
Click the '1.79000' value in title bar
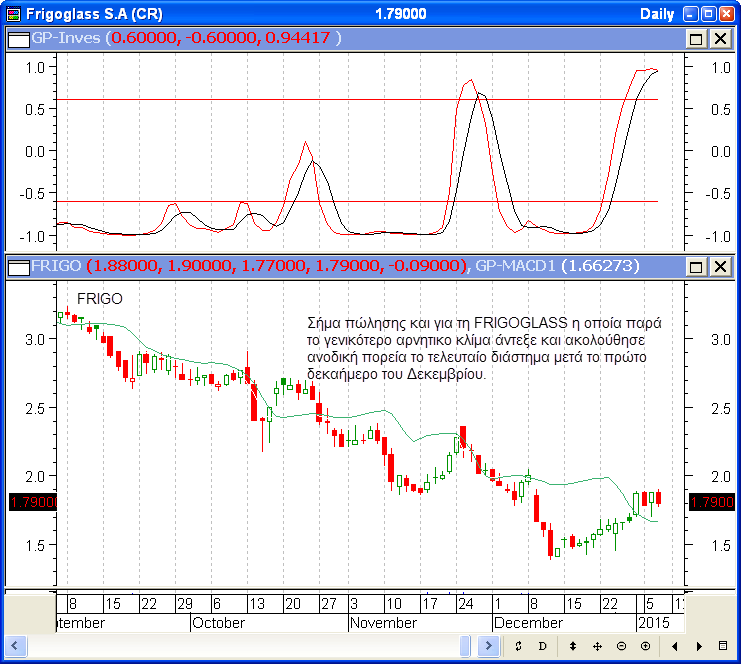coord(401,14)
